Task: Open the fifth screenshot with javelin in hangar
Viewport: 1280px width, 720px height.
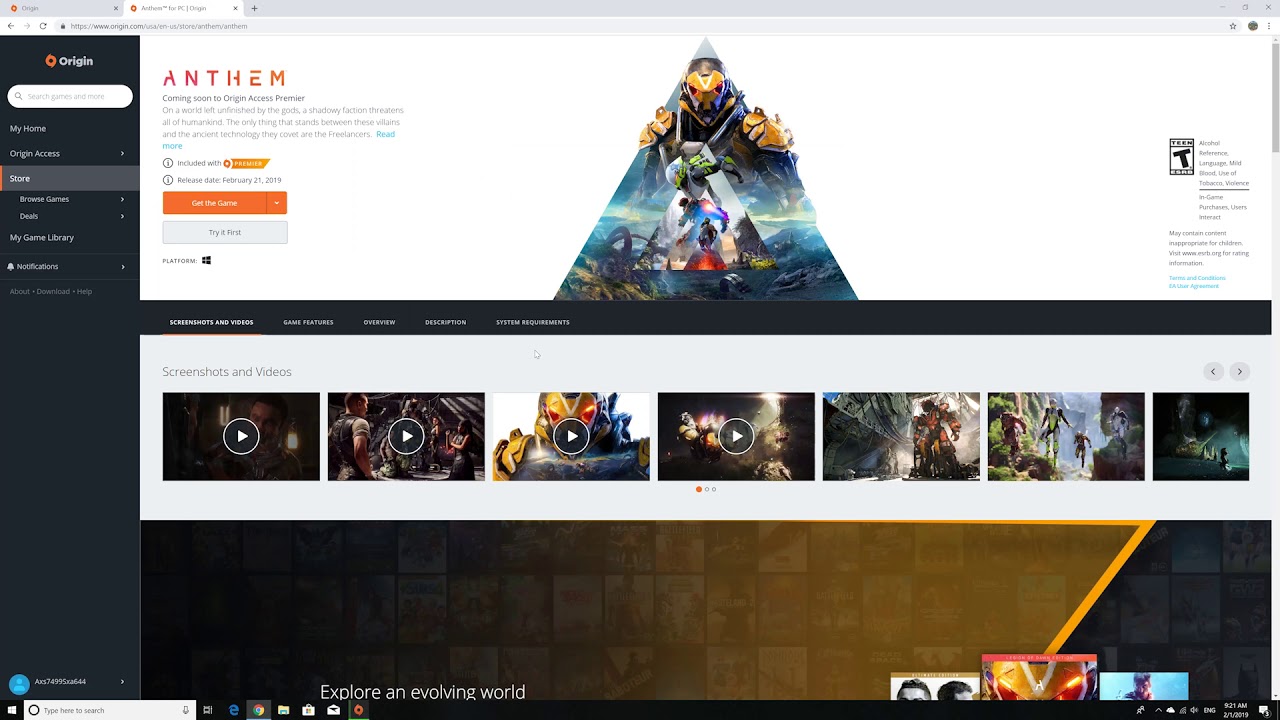Action: (x=901, y=436)
